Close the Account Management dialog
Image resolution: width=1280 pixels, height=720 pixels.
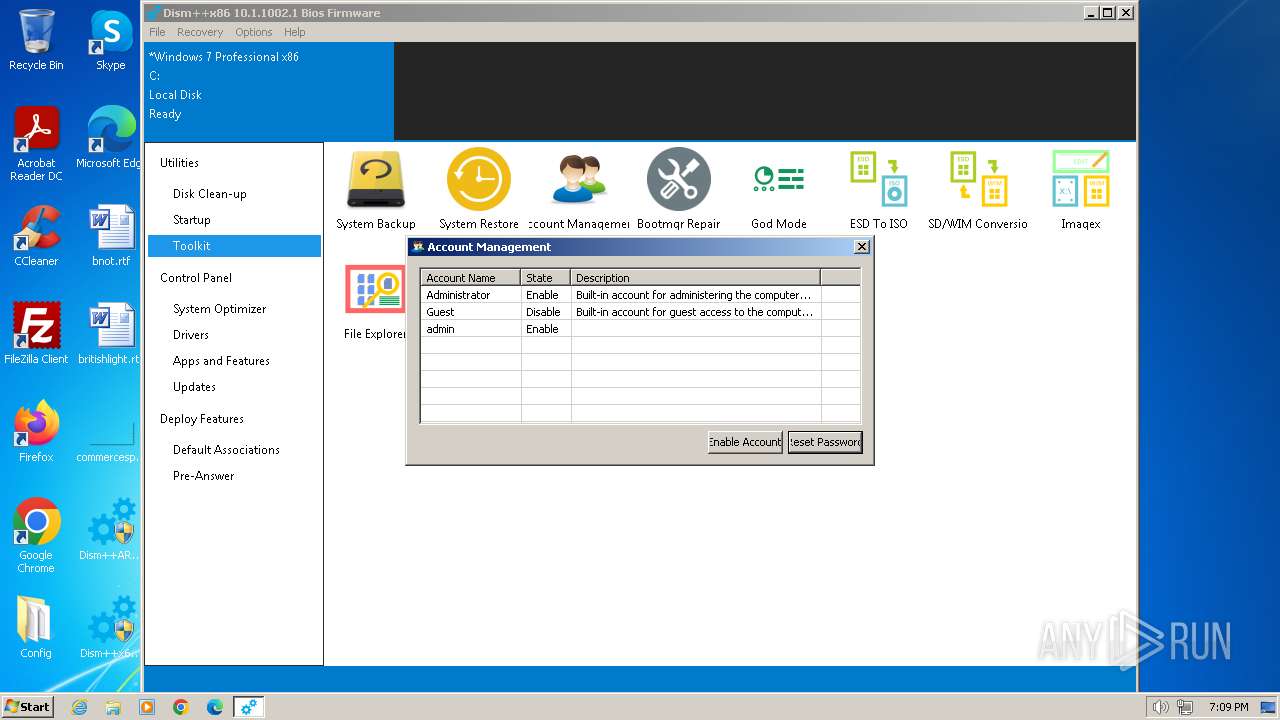click(x=862, y=247)
